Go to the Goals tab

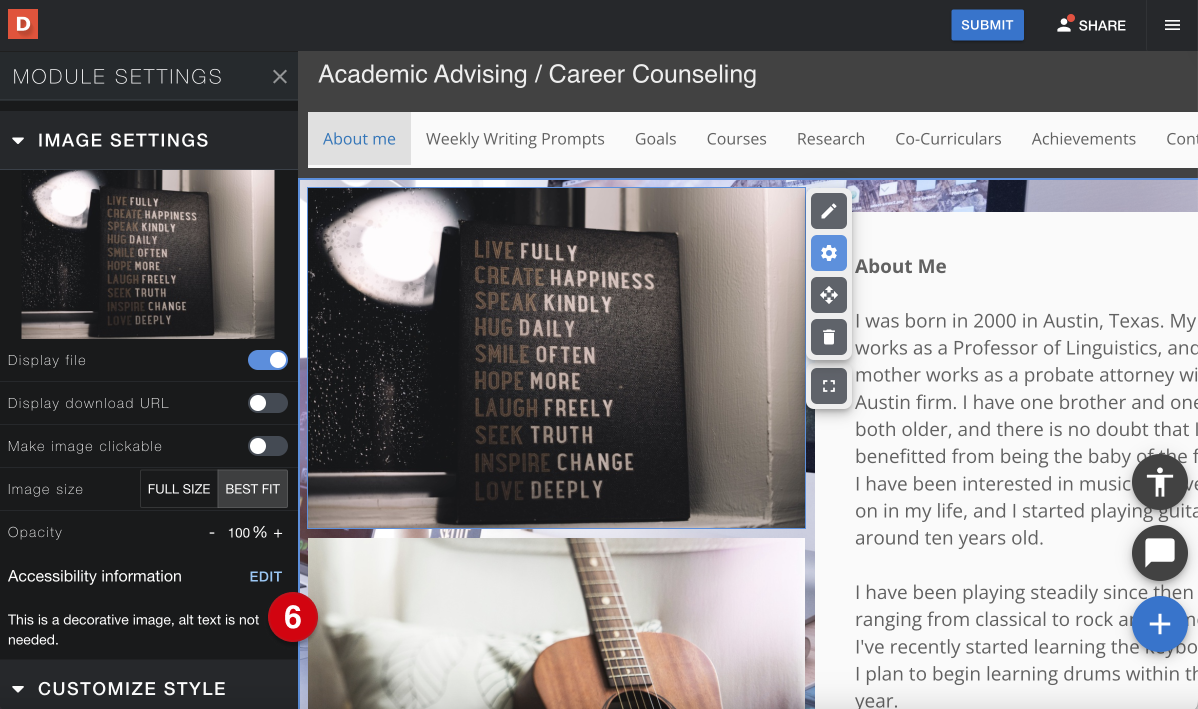656,139
